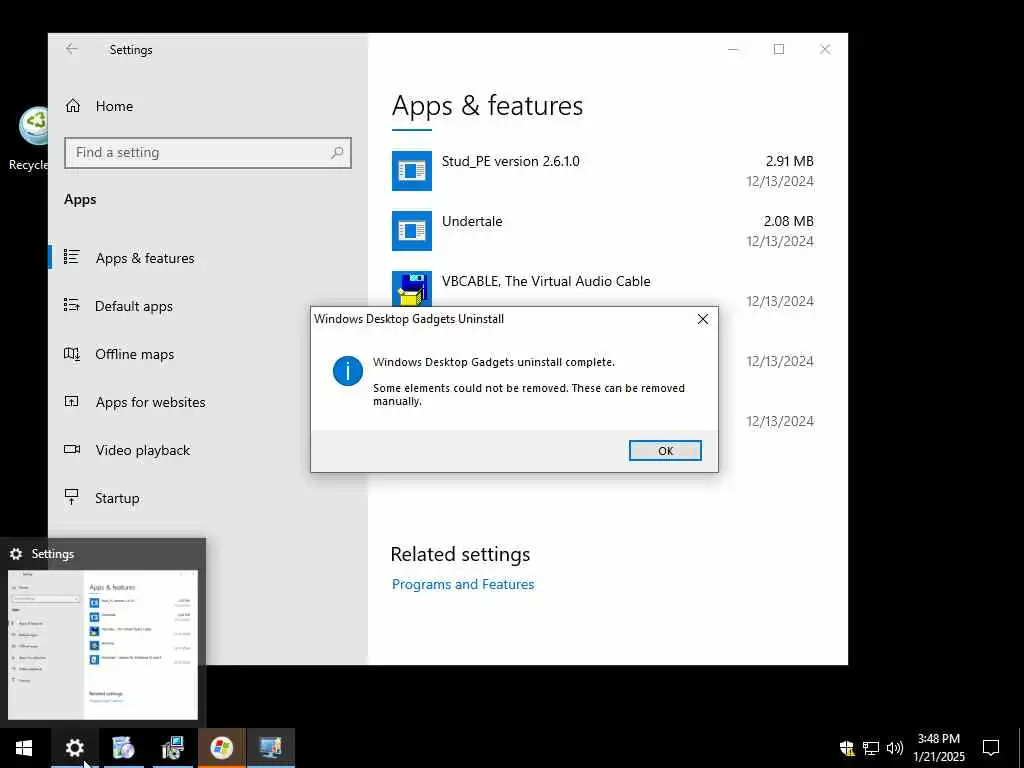Minimize the Settings window
This screenshot has height=768, width=1024.
733,49
